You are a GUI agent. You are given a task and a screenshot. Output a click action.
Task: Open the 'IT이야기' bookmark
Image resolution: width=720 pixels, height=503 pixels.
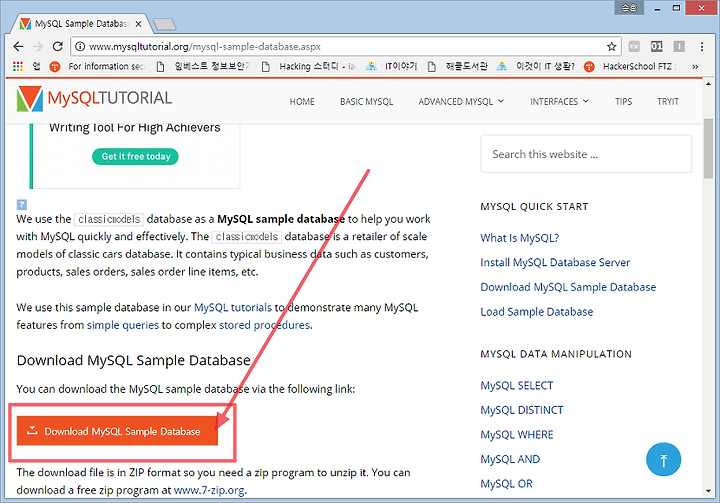click(391, 67)
